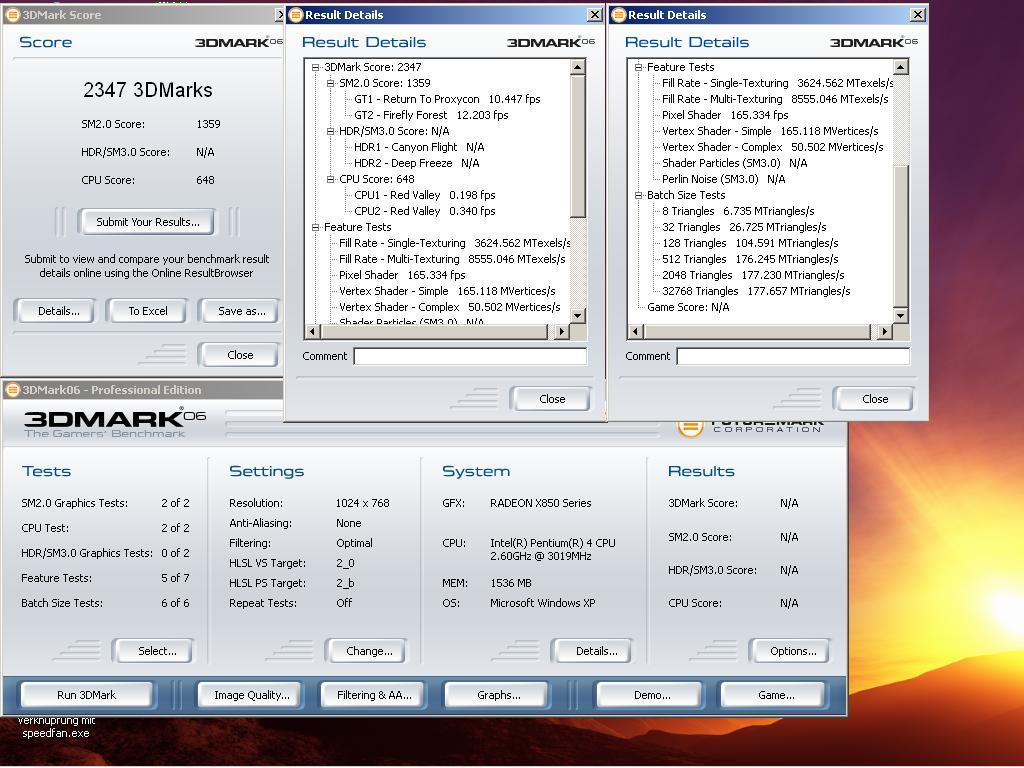Click scroll up arrow in middle Result Details list
1024x768 pixels.
click(578, 67)
